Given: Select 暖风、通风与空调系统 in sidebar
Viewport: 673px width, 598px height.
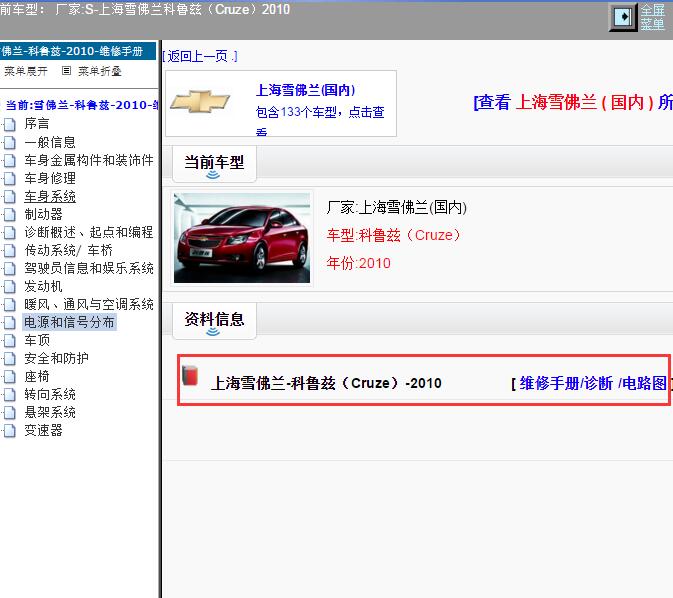Looking at the screenshot, I should pyautogui.click(x=89, y=304).
